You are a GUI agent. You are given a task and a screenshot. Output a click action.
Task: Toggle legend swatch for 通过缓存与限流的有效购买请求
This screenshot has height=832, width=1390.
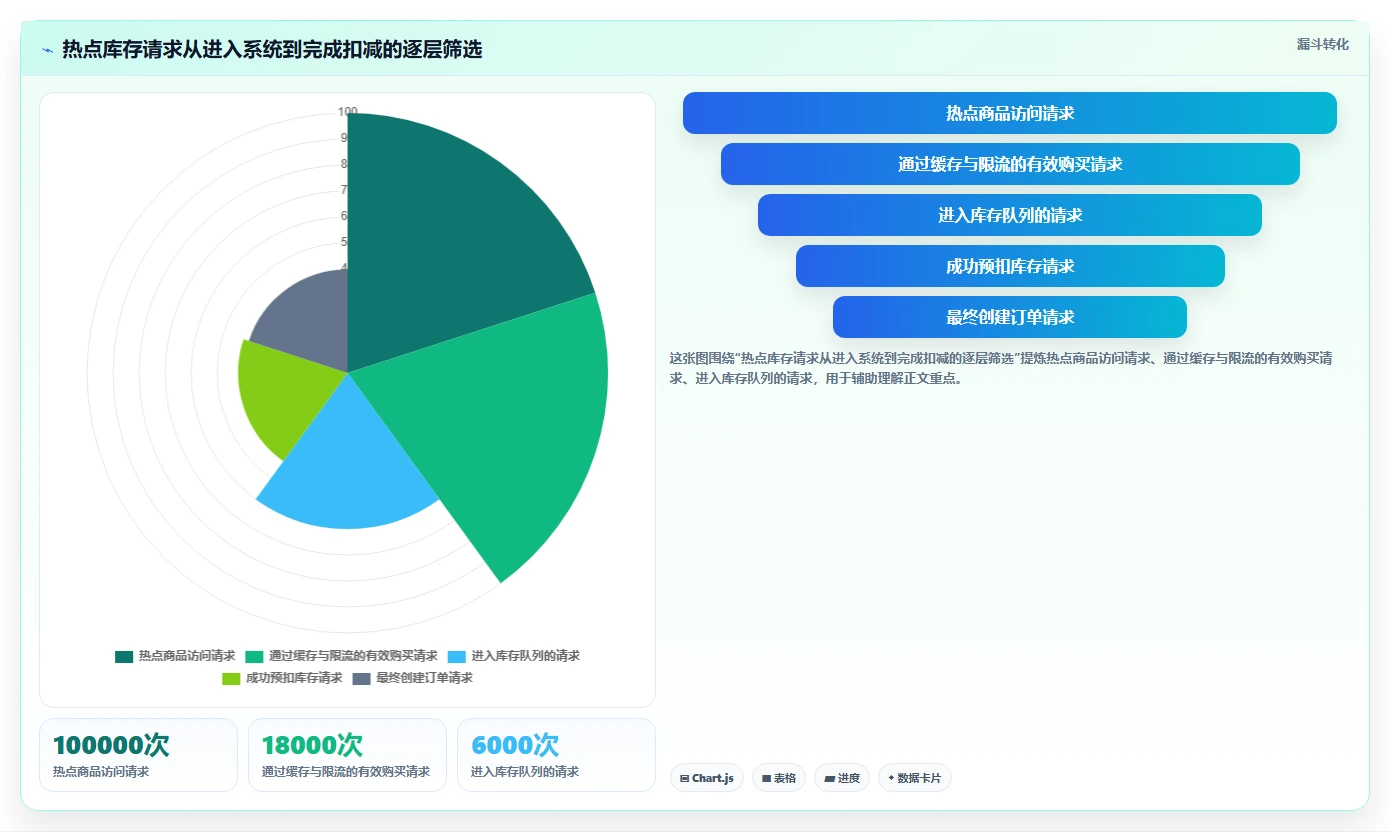tap(254, 656)
